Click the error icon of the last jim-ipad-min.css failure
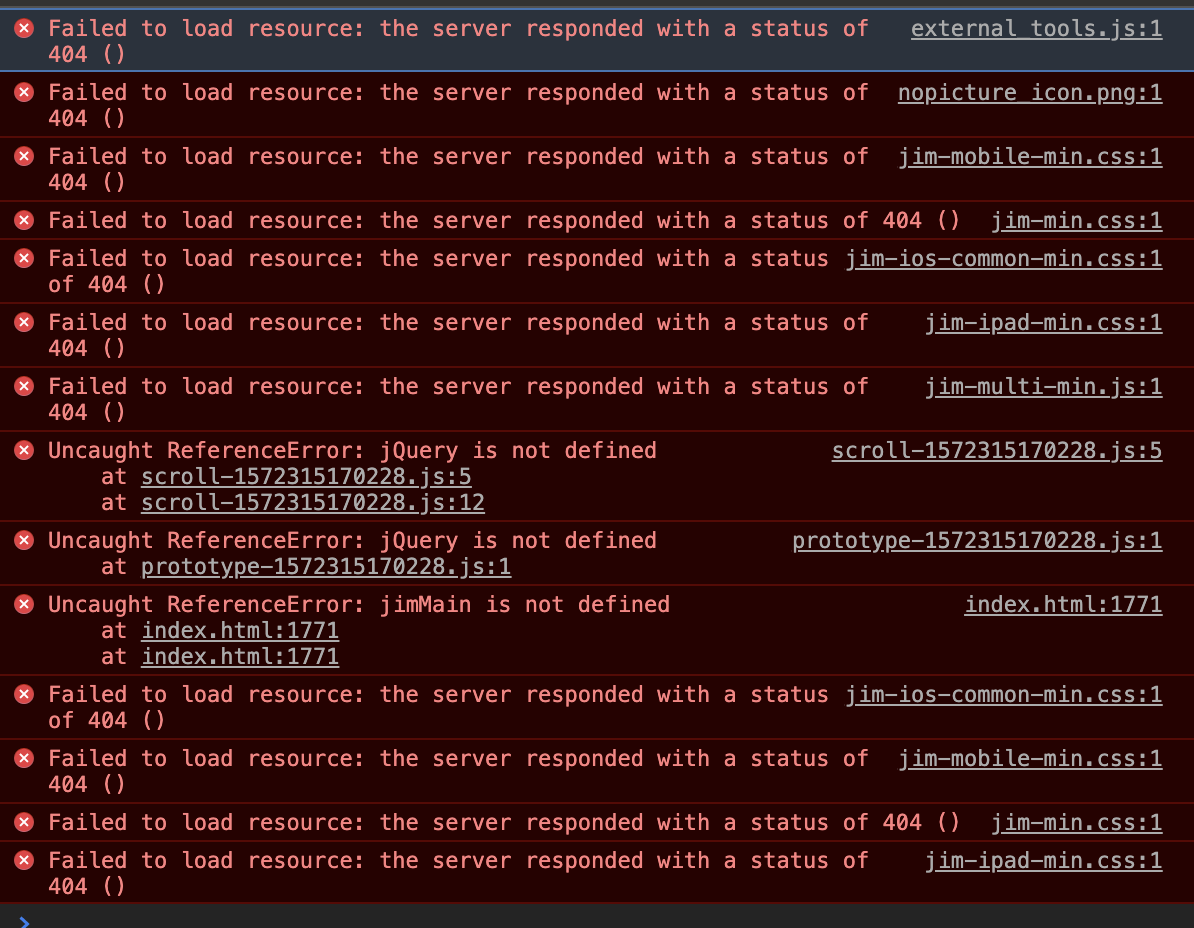Image resolution: width=1194 pixels, height=928 pixels. [x=25, y=861]
